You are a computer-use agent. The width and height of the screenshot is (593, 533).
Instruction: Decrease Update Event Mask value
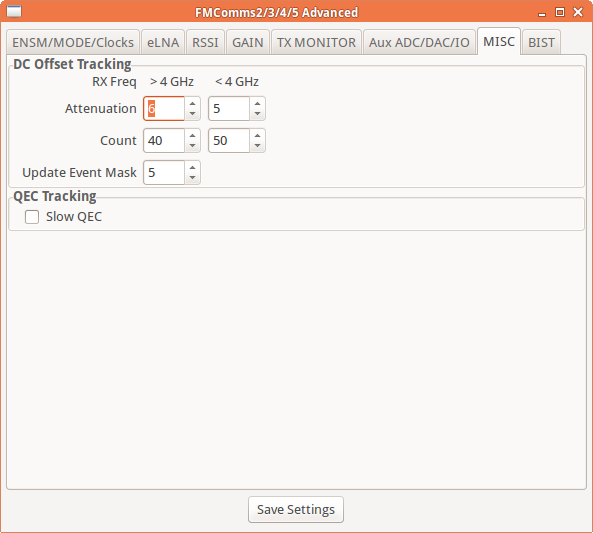pyautogui.click(x=192, y=178)
